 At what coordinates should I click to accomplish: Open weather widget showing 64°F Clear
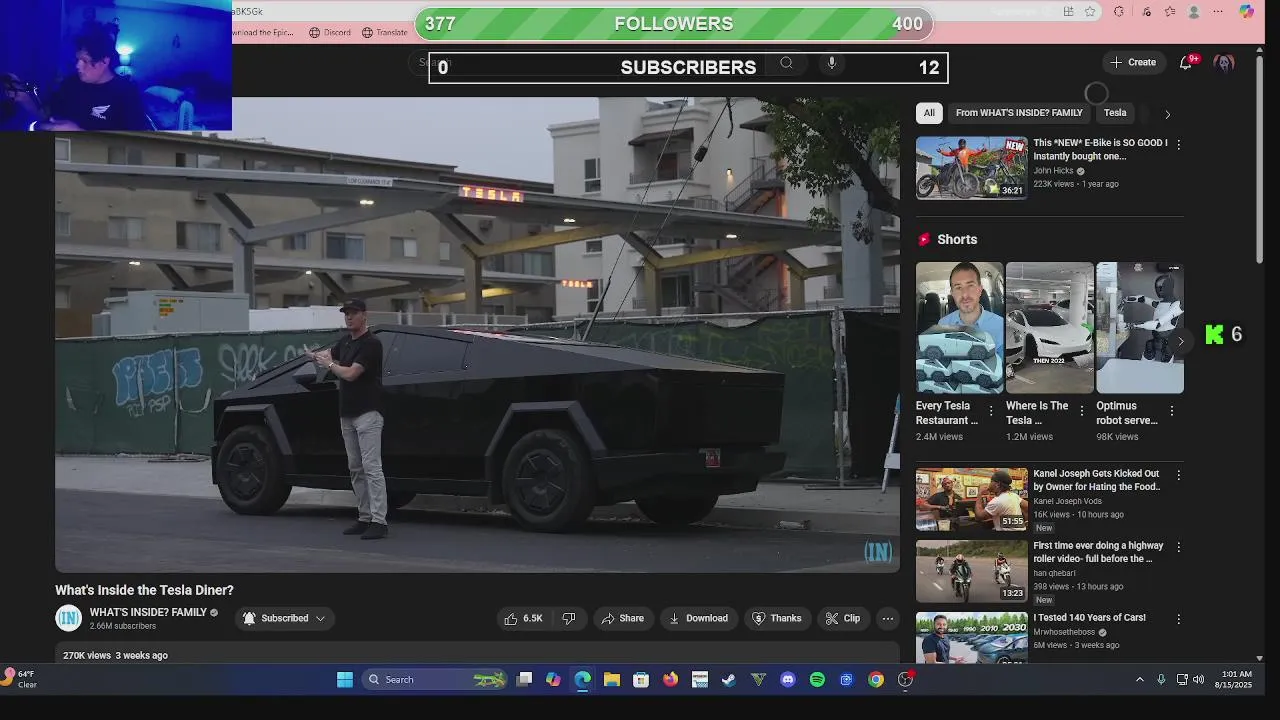(20, 680)
